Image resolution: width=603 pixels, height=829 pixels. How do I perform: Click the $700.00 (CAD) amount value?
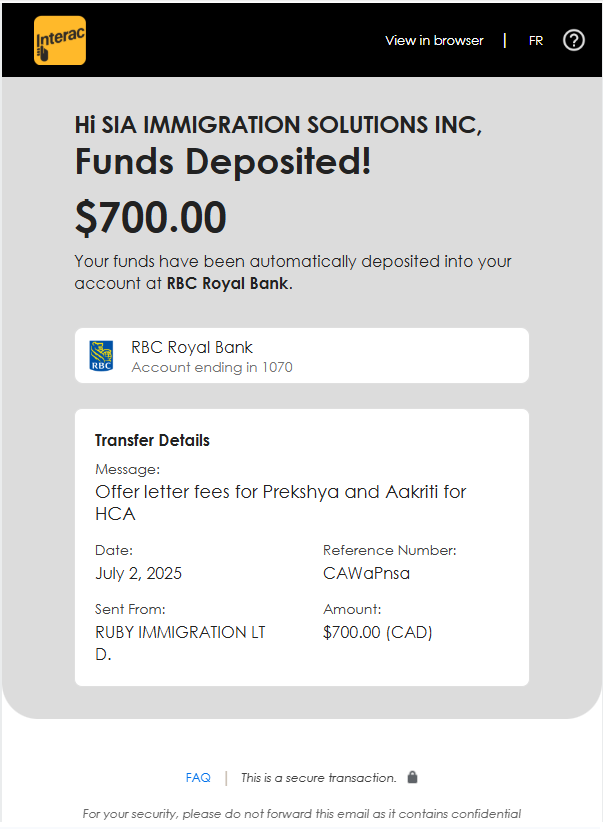(377, 632)
